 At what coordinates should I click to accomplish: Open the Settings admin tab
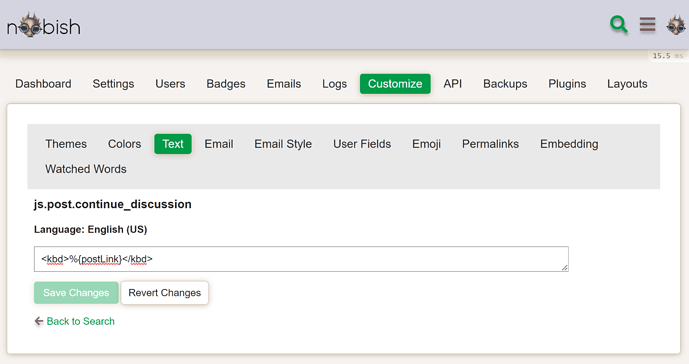(x=113, y=84)
